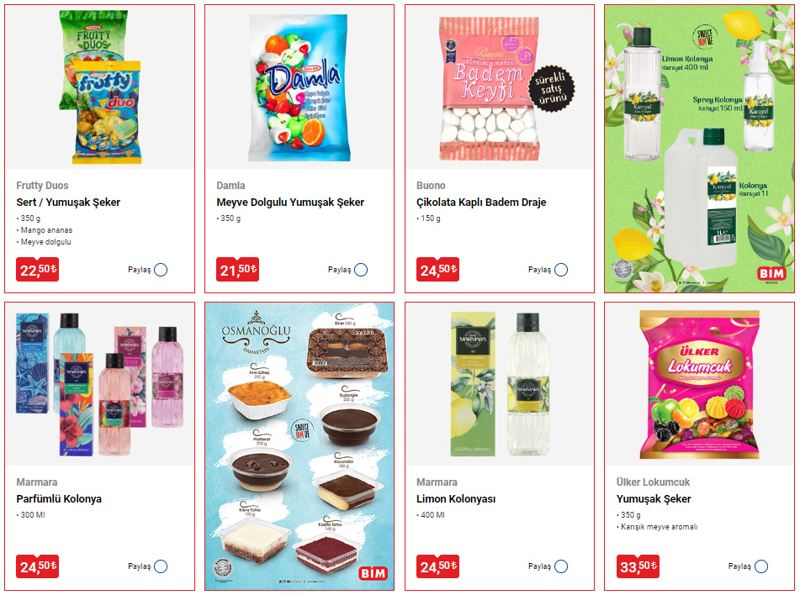800x595 pixels.
Task: Click the Kolonya lemon cologne banner
Action: [x=699, y=148]
